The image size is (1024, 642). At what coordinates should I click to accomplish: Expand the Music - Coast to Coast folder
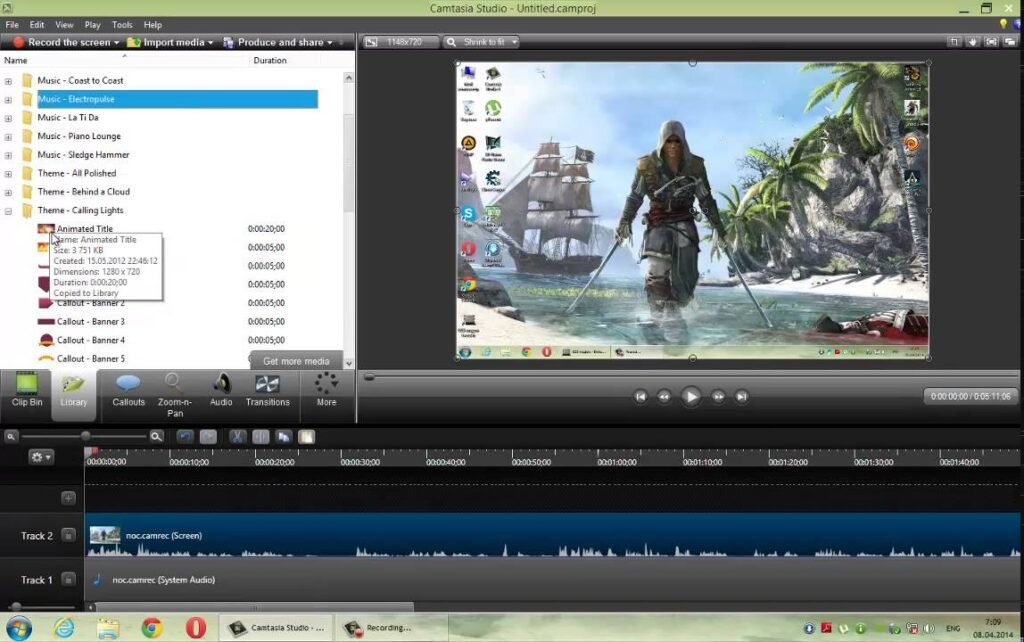pyautogui.click(x=8, y=81)
